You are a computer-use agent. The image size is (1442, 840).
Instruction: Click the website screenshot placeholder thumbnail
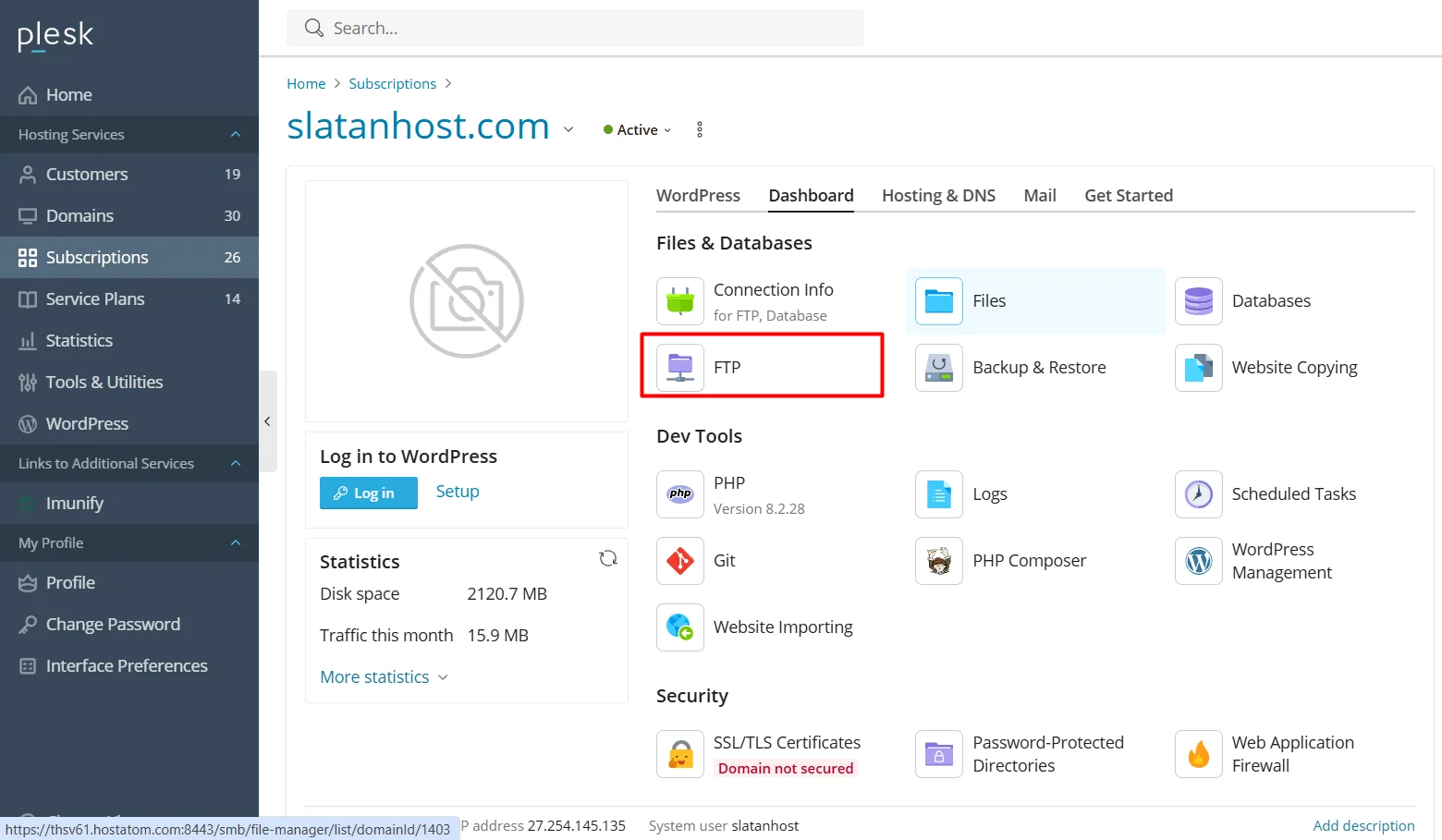point(467,301)
